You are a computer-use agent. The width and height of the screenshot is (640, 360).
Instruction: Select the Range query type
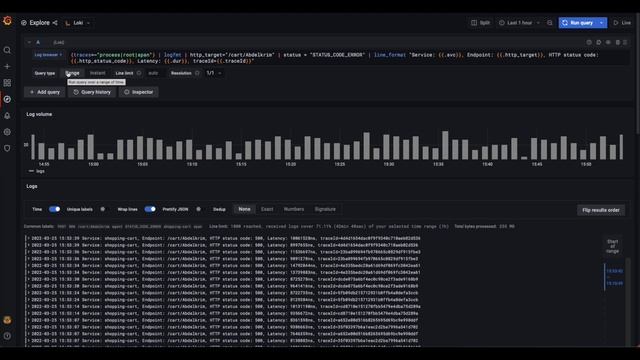(72, 73)
